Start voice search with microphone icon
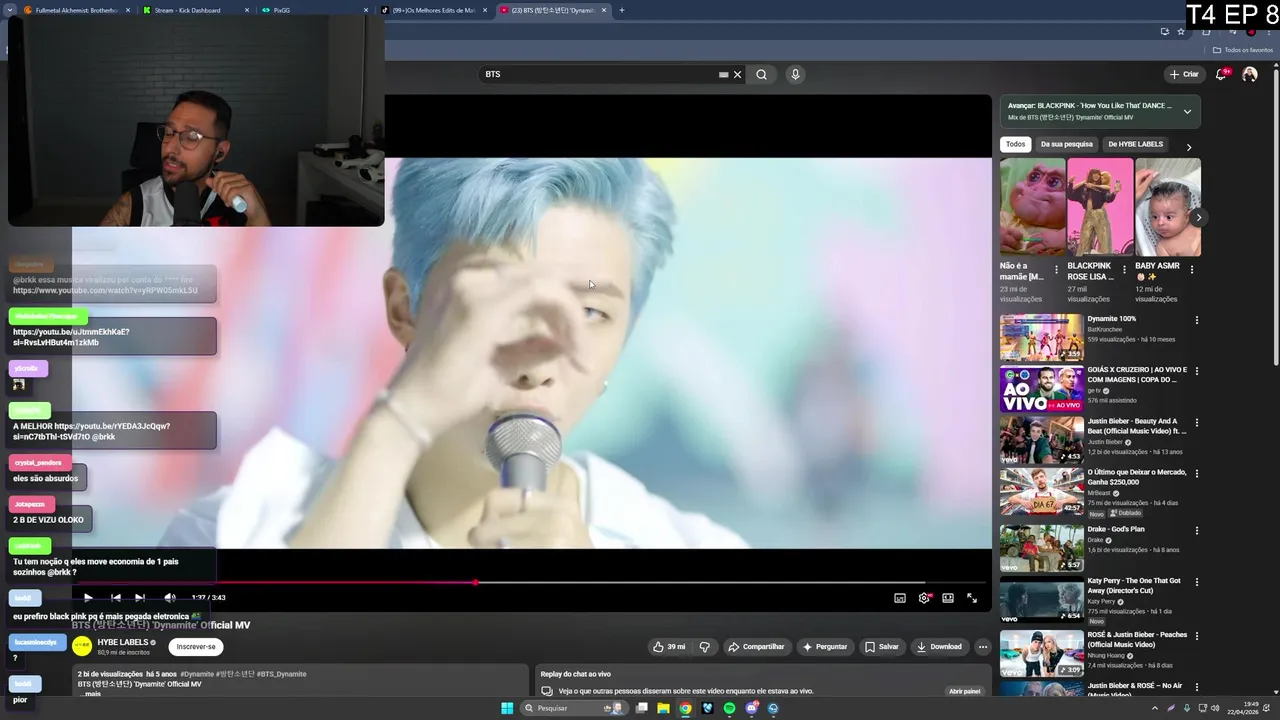This screenshot has width=1280, height=720. (795, 74)
